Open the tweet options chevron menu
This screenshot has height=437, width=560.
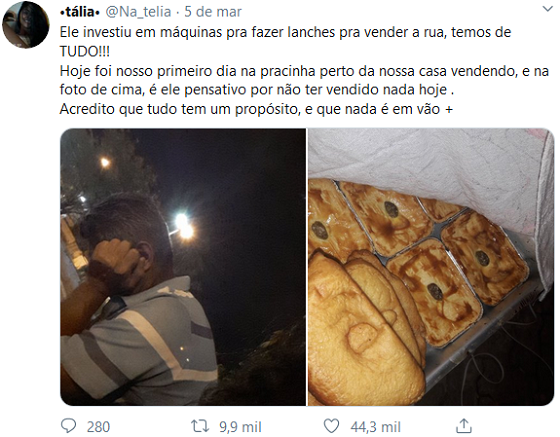pos(548,9)
